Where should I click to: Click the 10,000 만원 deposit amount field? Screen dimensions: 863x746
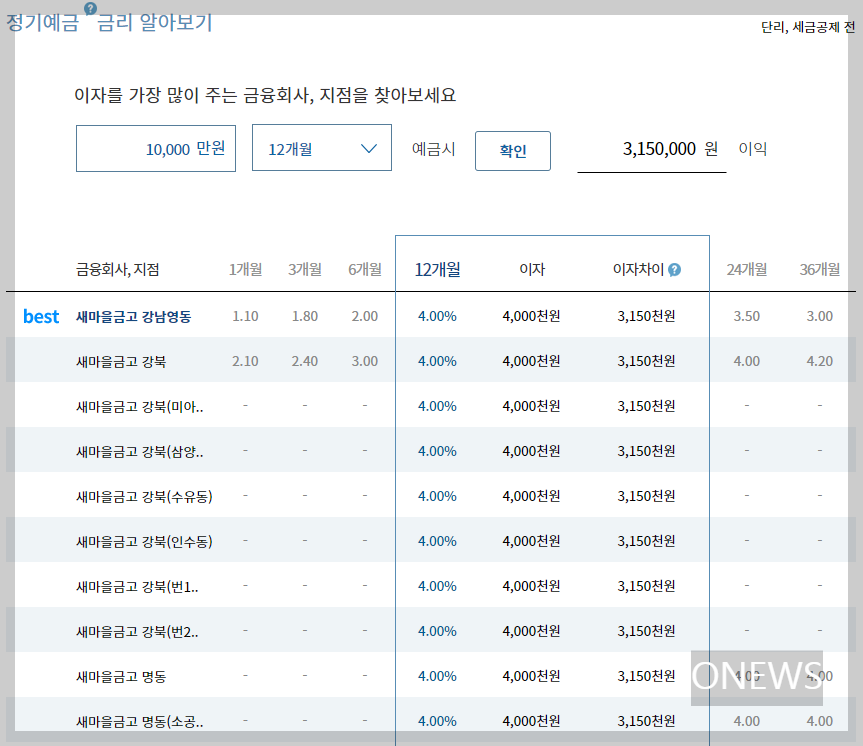pyautogui.click(x=156, y=149)
